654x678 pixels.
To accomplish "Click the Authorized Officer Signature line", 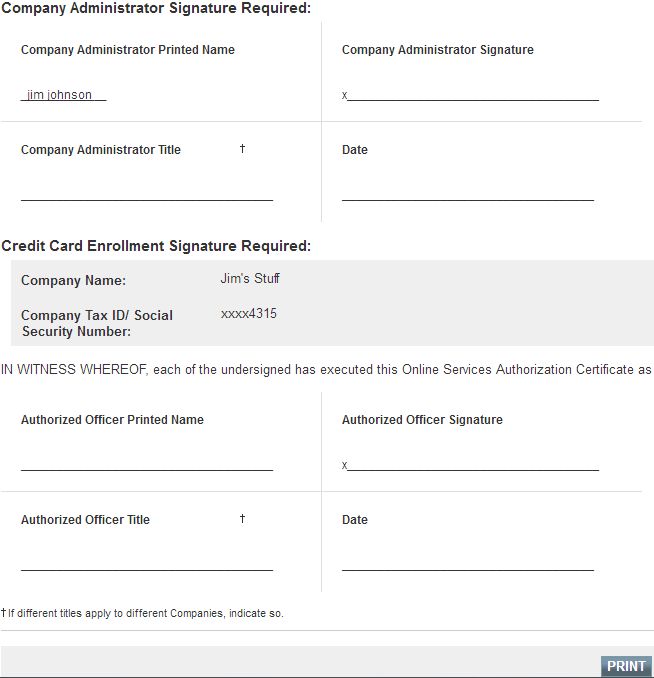I will (473, 470).
